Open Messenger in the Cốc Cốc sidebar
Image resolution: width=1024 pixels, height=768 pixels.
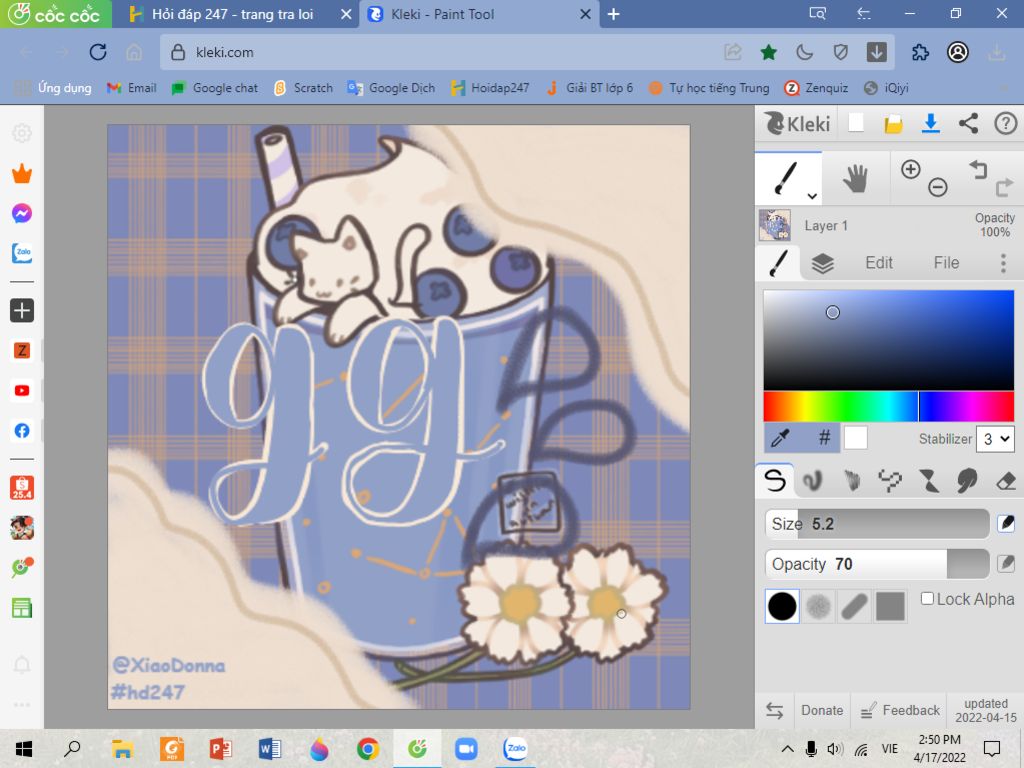point(22,213)
